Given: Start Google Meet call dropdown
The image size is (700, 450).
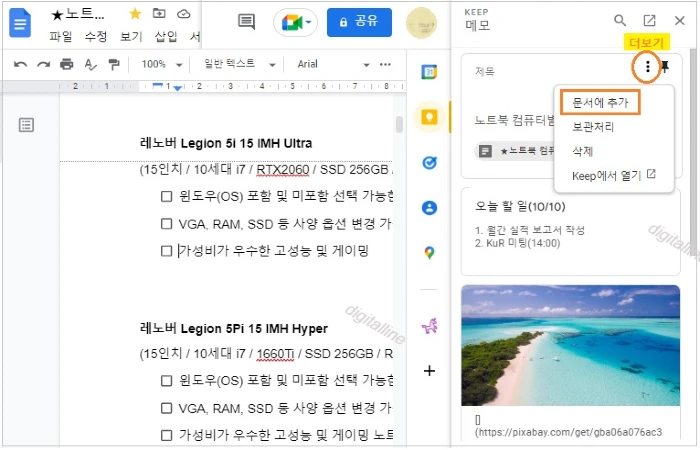Looking at the screenshot, I should [296, 23].
